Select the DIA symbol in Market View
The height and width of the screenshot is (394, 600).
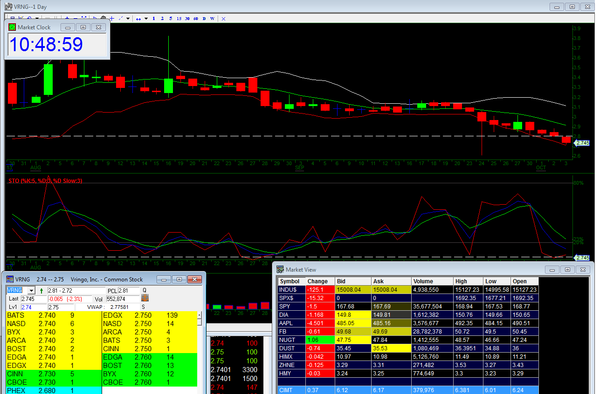tap(292, 315)
